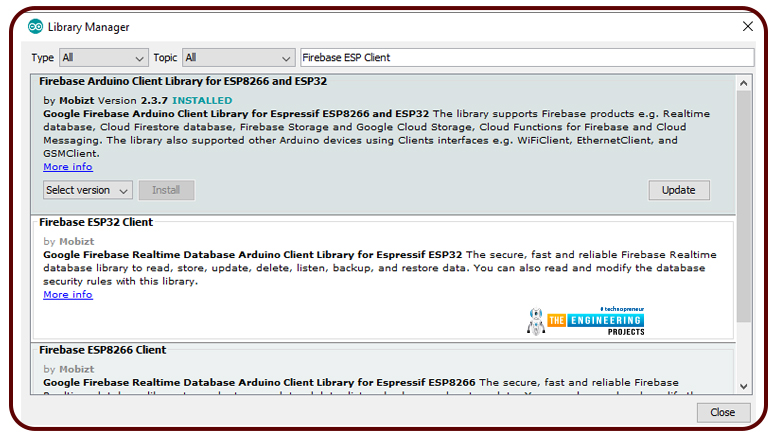Click the scrollbar down arrow
This screenshot has width=776, height=437.
pos(743,386)
